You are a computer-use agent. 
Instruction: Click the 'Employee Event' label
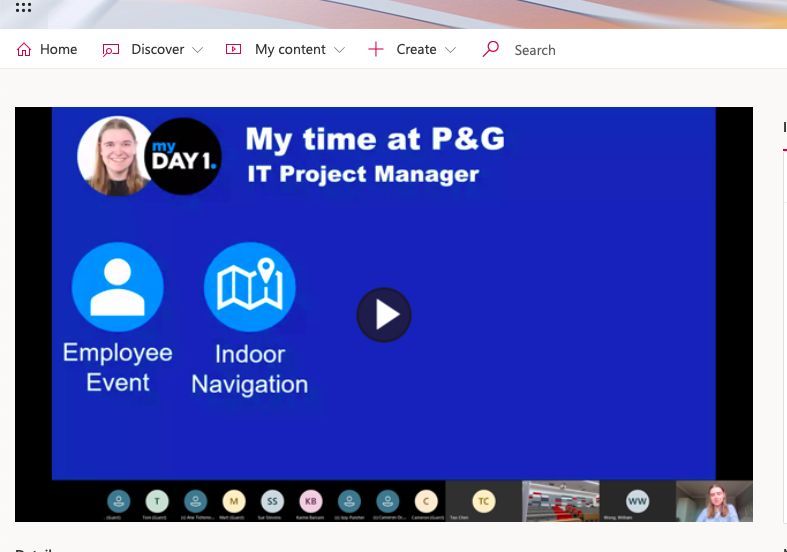coord(117,367)
